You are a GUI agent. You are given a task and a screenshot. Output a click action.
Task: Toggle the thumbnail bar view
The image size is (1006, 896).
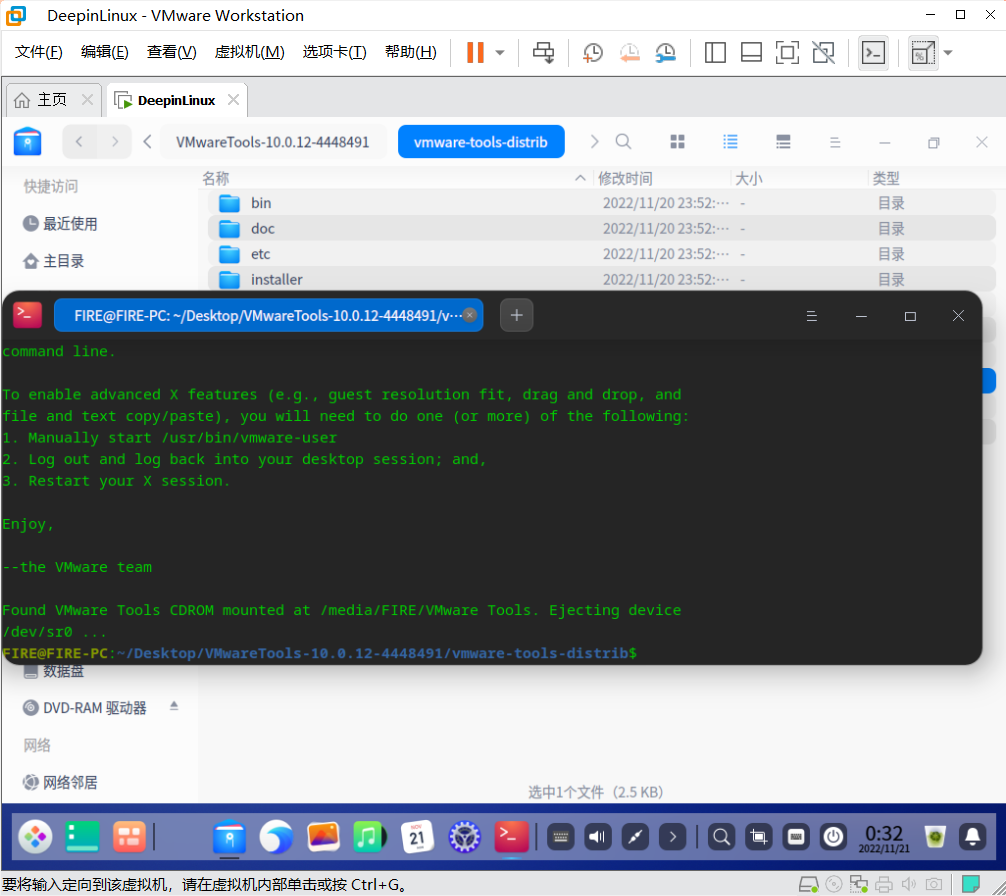[751, 53]
